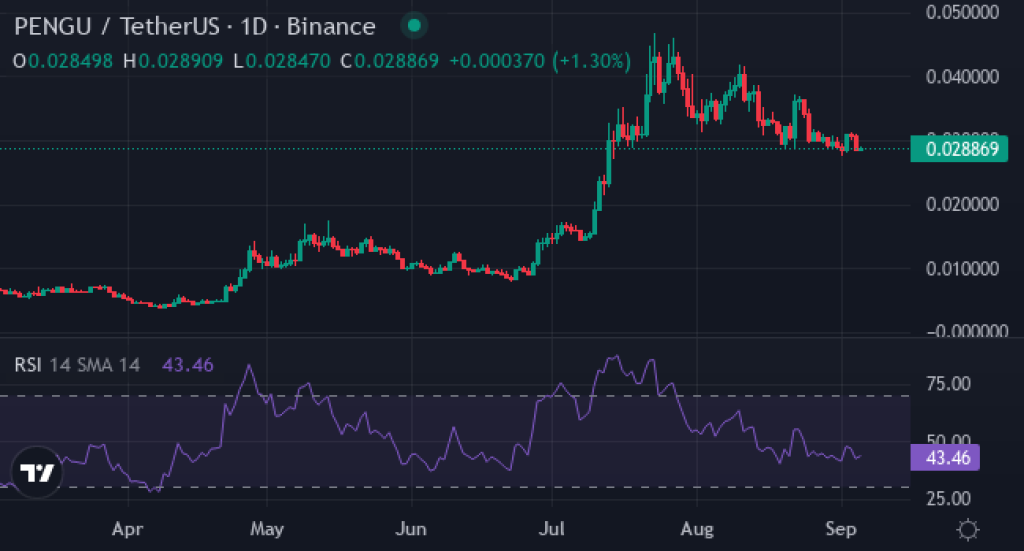Click the Apr label on time axis
This screenshot has height=551, width=1024.
[127, 528]
